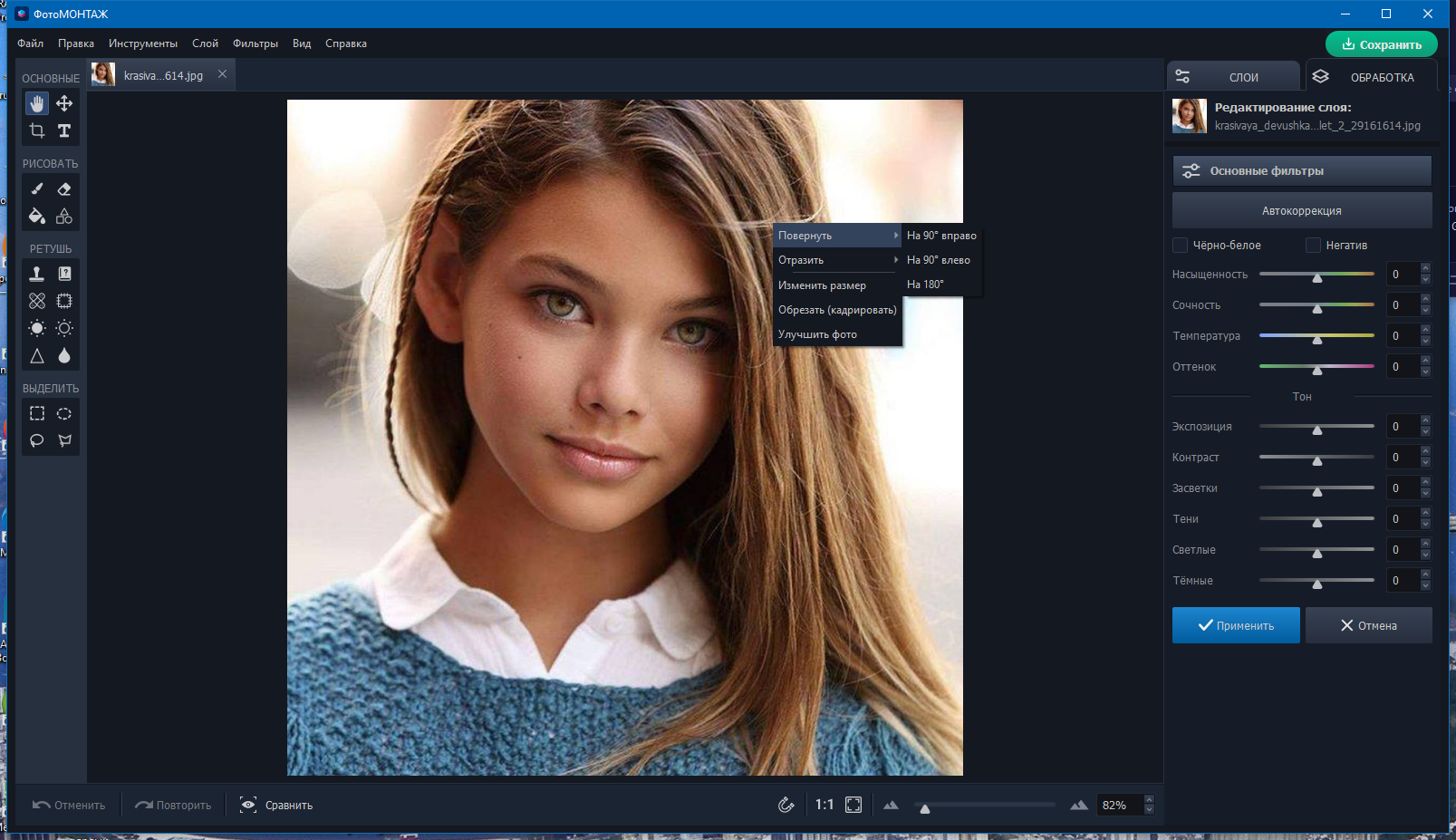The height and width of the screenshot is (840, 1456).
Task: Adjust the Насыщенность slider handle
Action: point(1317,277)
